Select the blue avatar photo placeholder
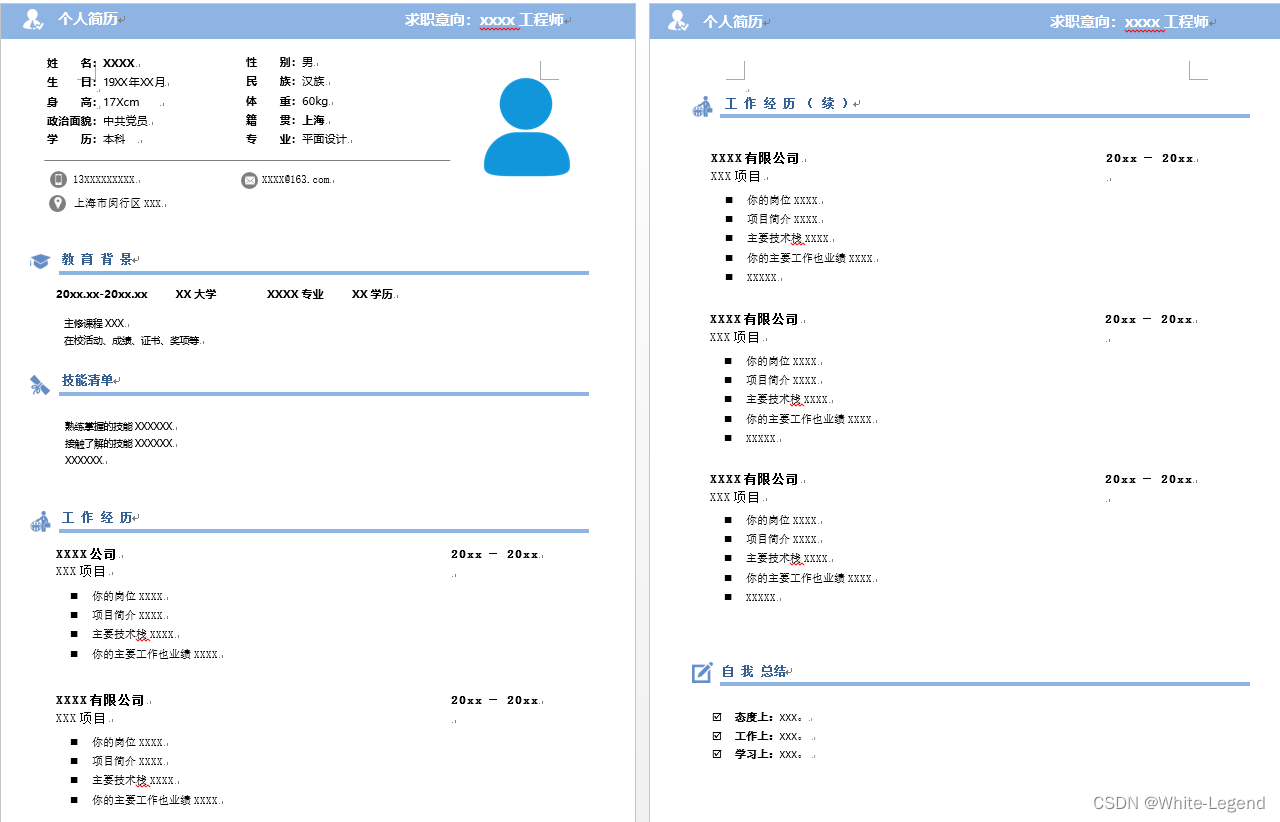 tap(527, 128)
